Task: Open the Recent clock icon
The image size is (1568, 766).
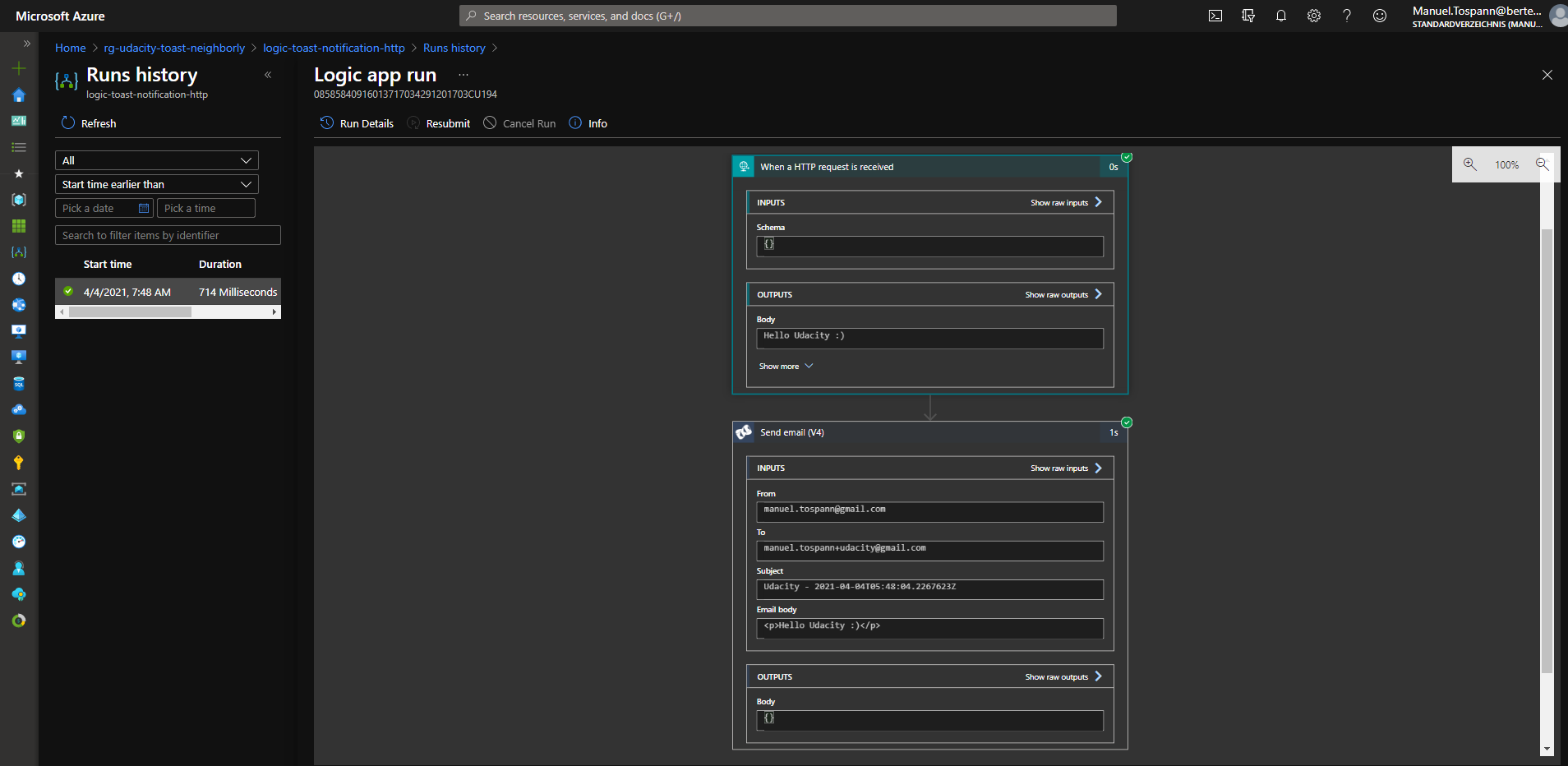Action: pos(19,279)
